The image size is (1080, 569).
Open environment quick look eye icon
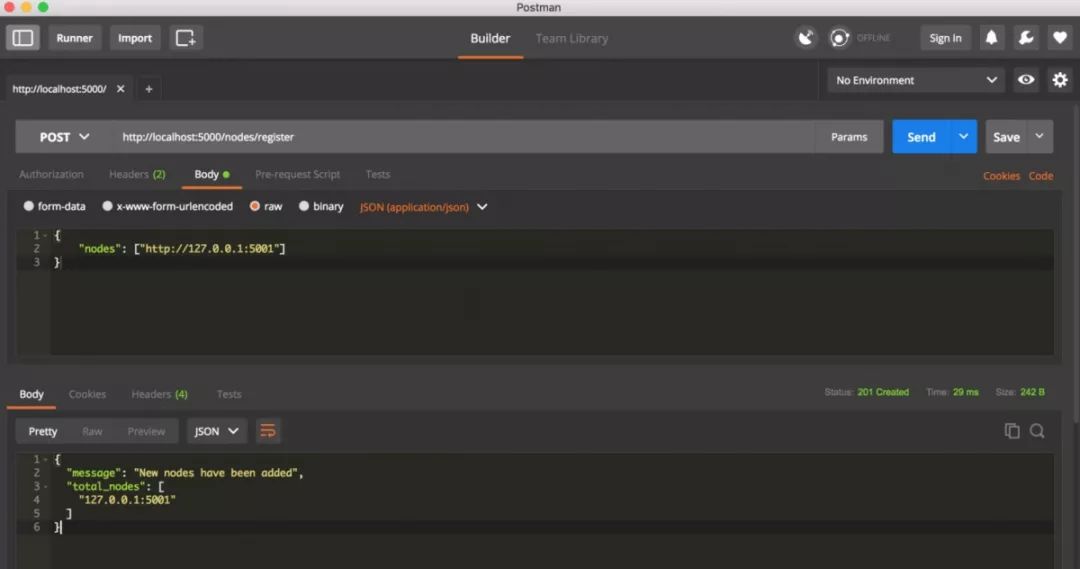(x=1026, y=80)
